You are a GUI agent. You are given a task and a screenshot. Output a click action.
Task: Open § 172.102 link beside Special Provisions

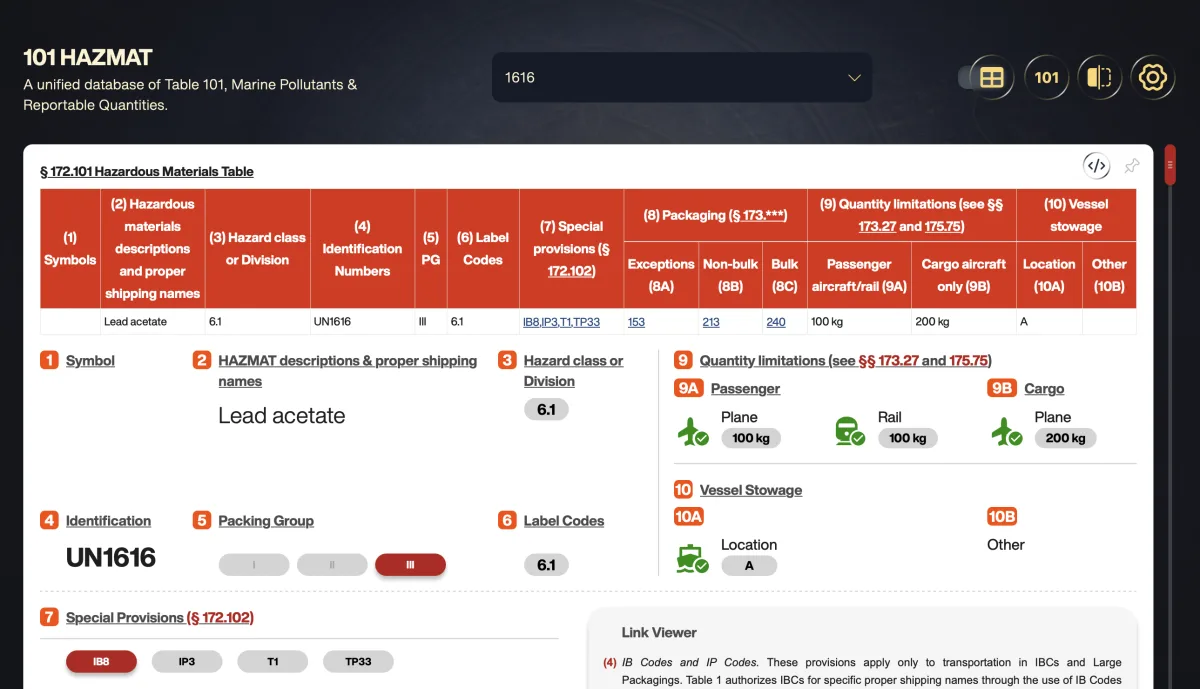[x=221, y=617]
